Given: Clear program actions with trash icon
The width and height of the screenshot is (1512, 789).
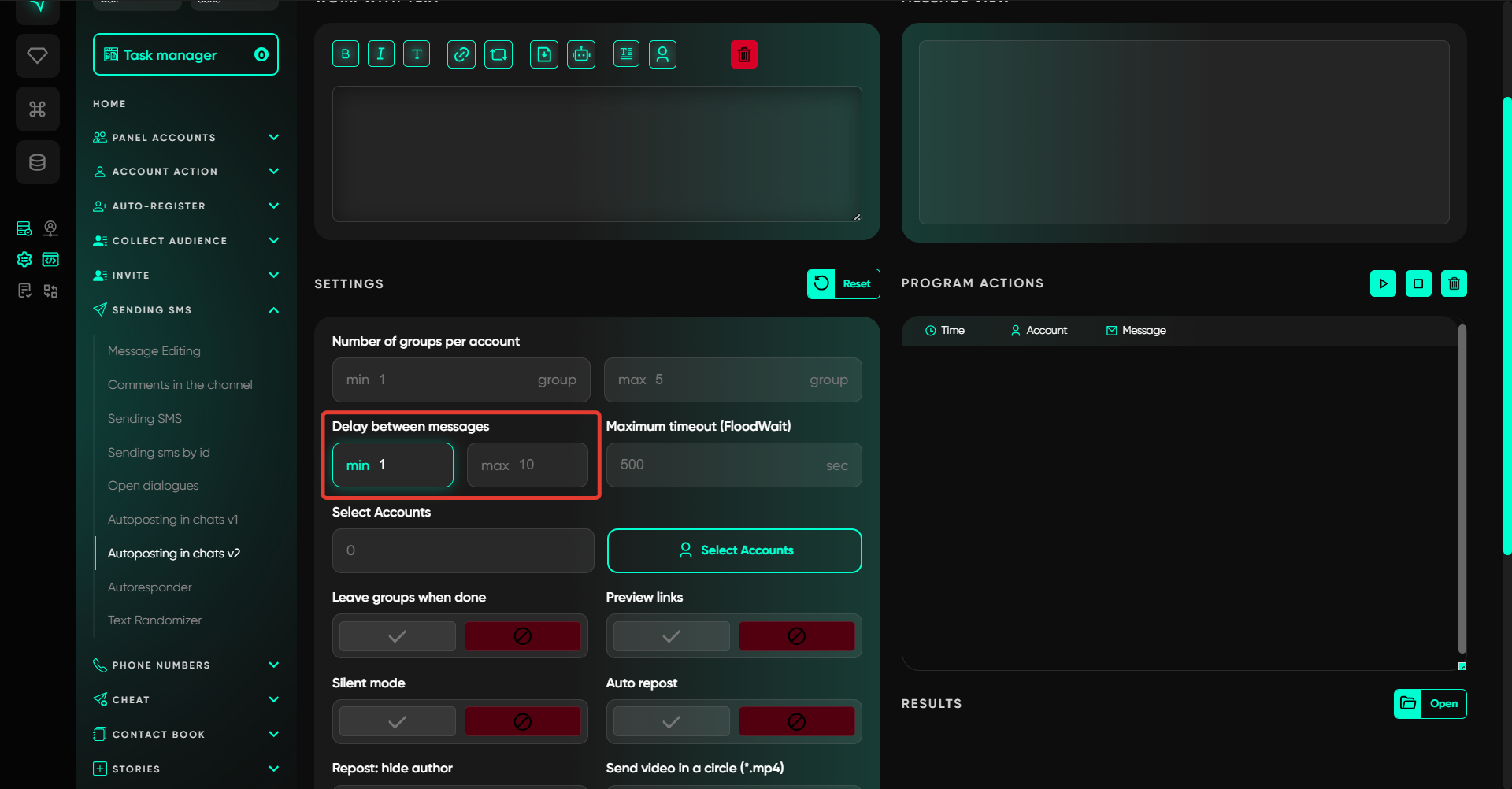Looking at the screenshot, I should 1454,283.
